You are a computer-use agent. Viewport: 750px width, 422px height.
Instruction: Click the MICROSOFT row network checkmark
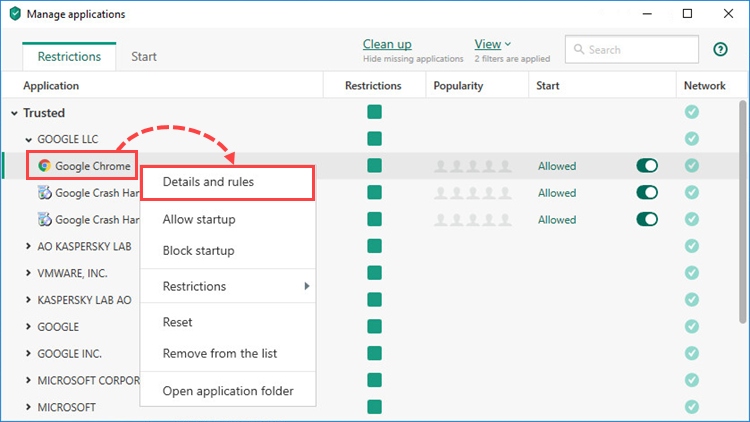692,407
